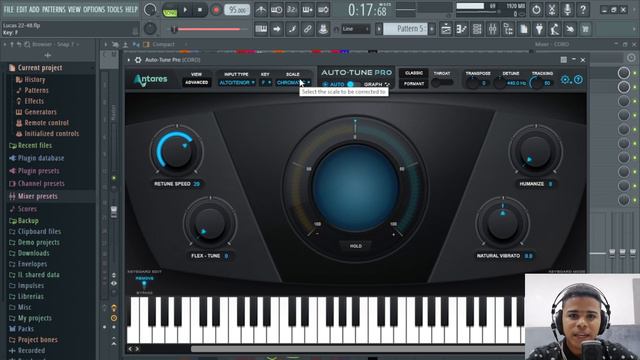This screenshot has height=360, width=640.
Task: Open the EDIT menu
Action: (22, 9)
